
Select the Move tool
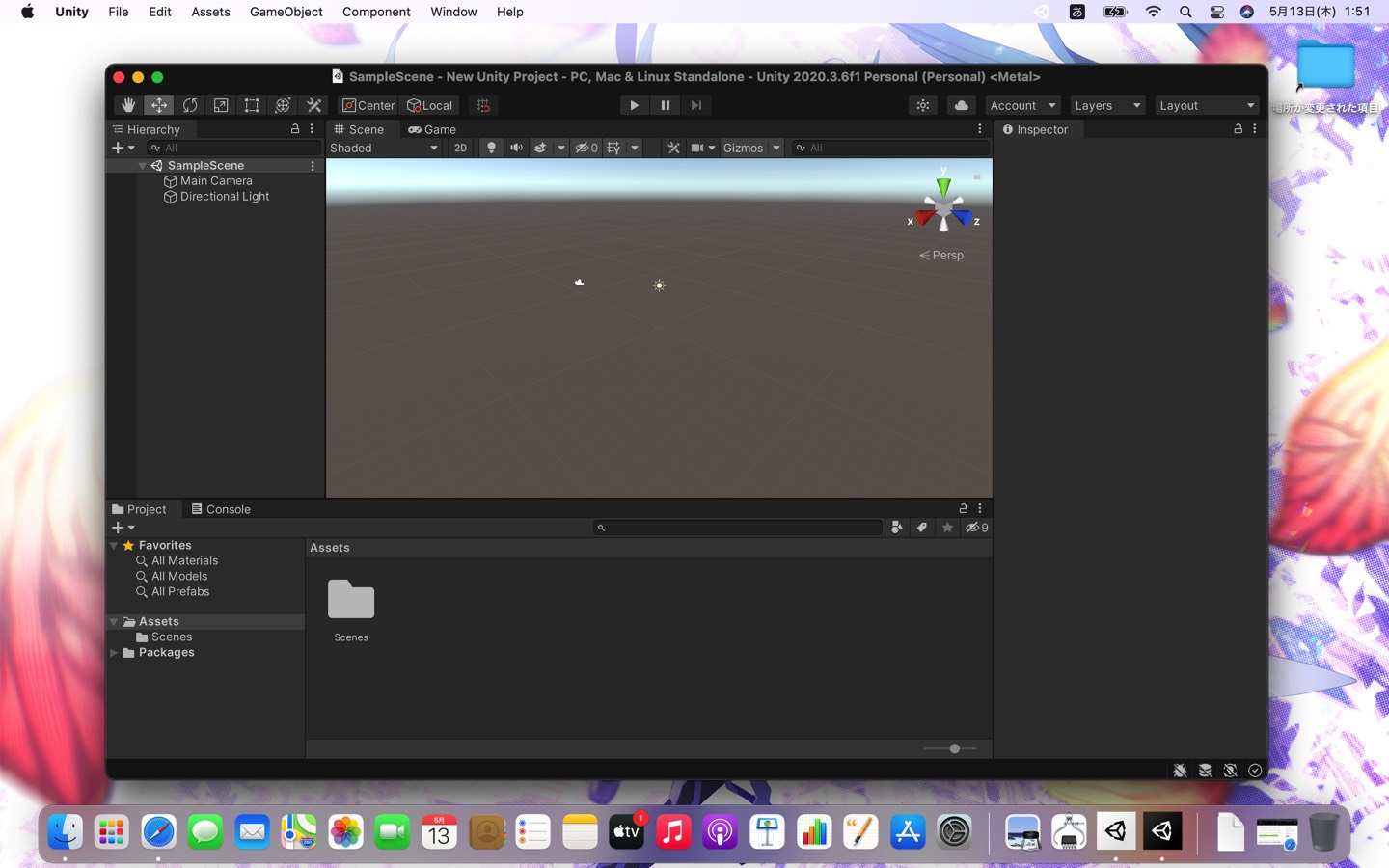pos(159,105)
